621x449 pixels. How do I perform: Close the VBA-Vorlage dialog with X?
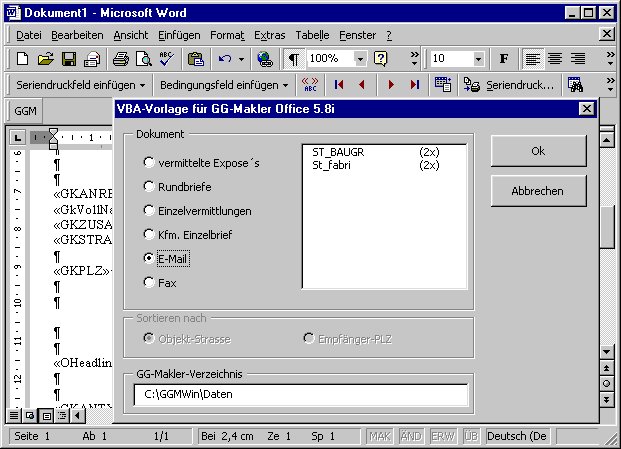(x=587, y=108)
